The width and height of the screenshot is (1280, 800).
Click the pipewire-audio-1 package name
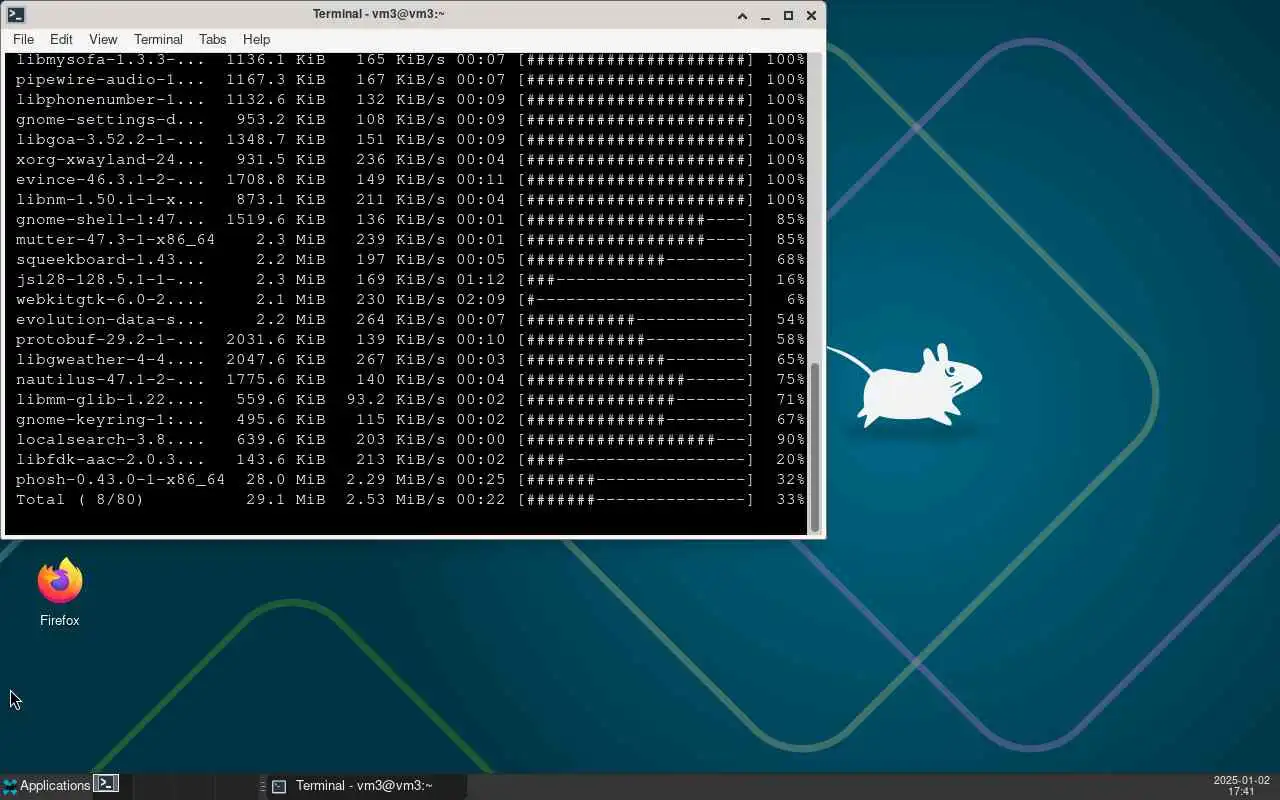pos(110,79)
